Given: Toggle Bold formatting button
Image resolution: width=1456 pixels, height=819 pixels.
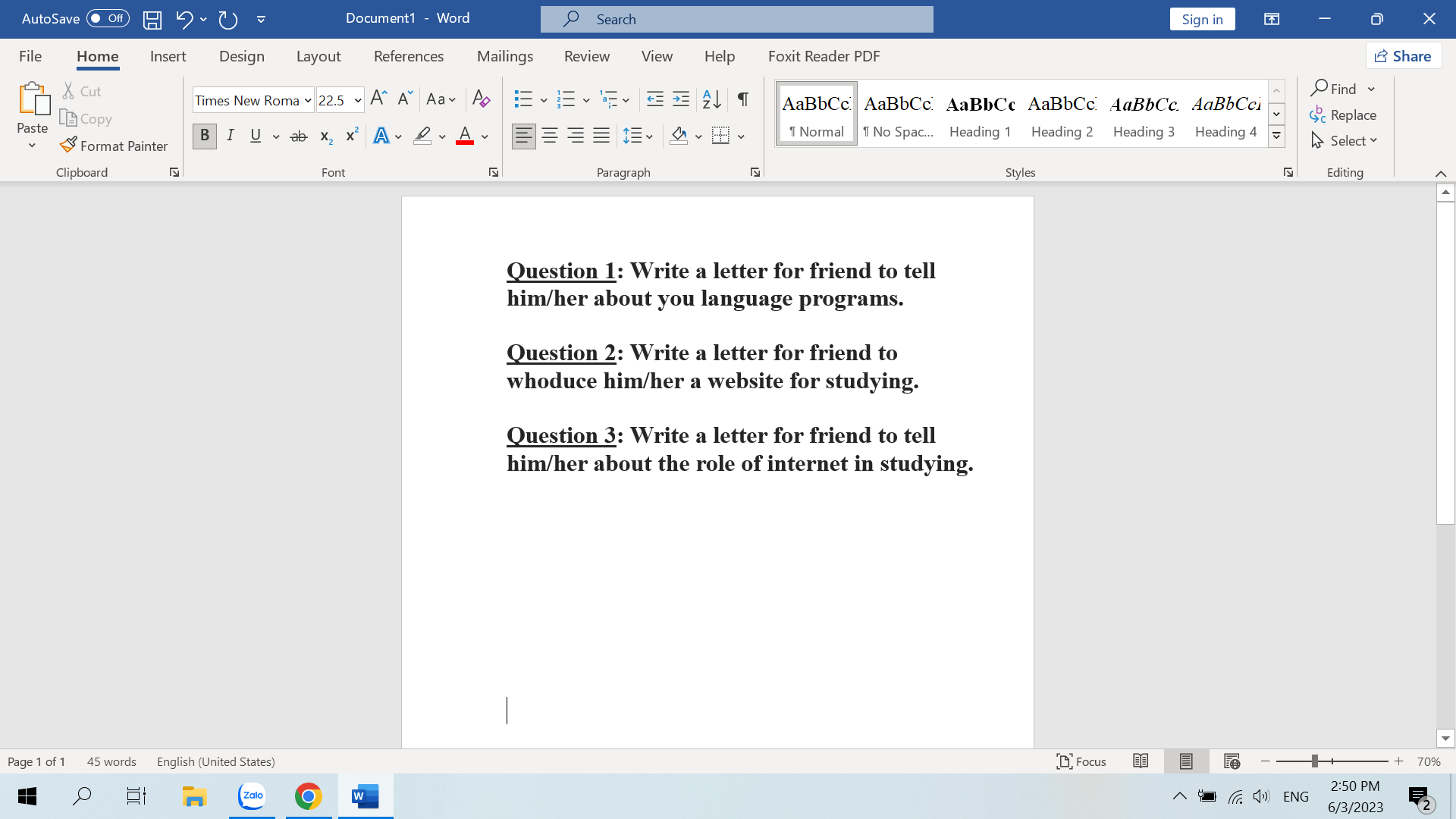Looking at the screenshot, I should (204, 136).
